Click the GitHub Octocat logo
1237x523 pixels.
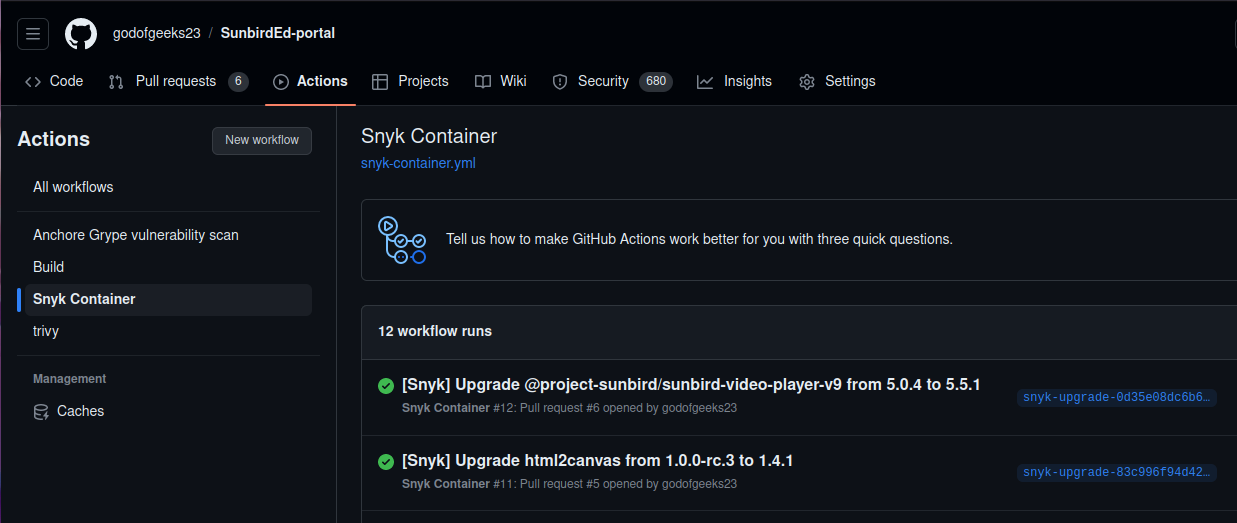(x=81, y=33)
